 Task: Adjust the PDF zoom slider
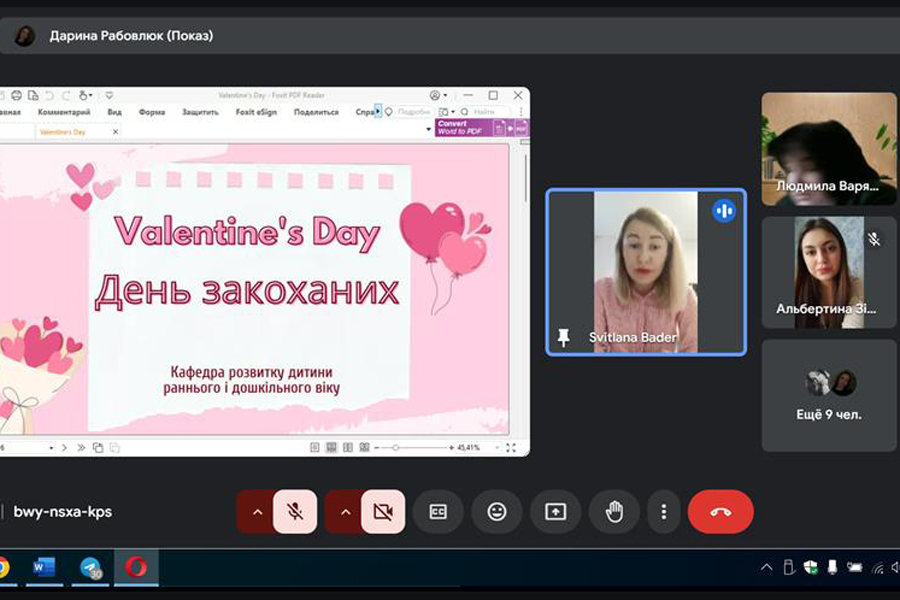click(x=396, y=448)
